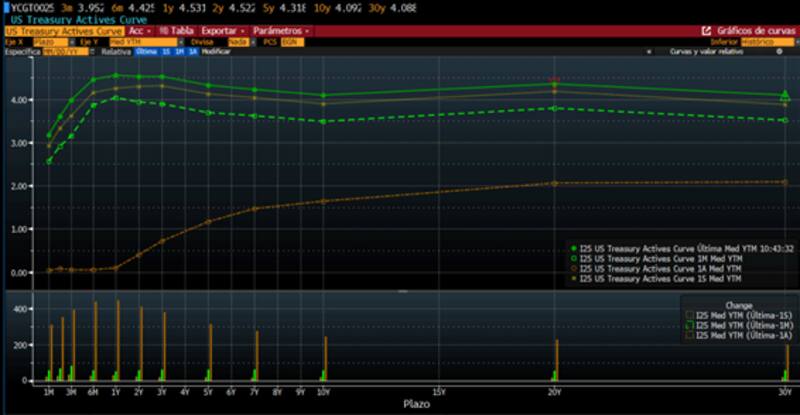Click the pop-out icon beside Gráficos de curvas
Screen dimensions: 800x415
(707, 31)
